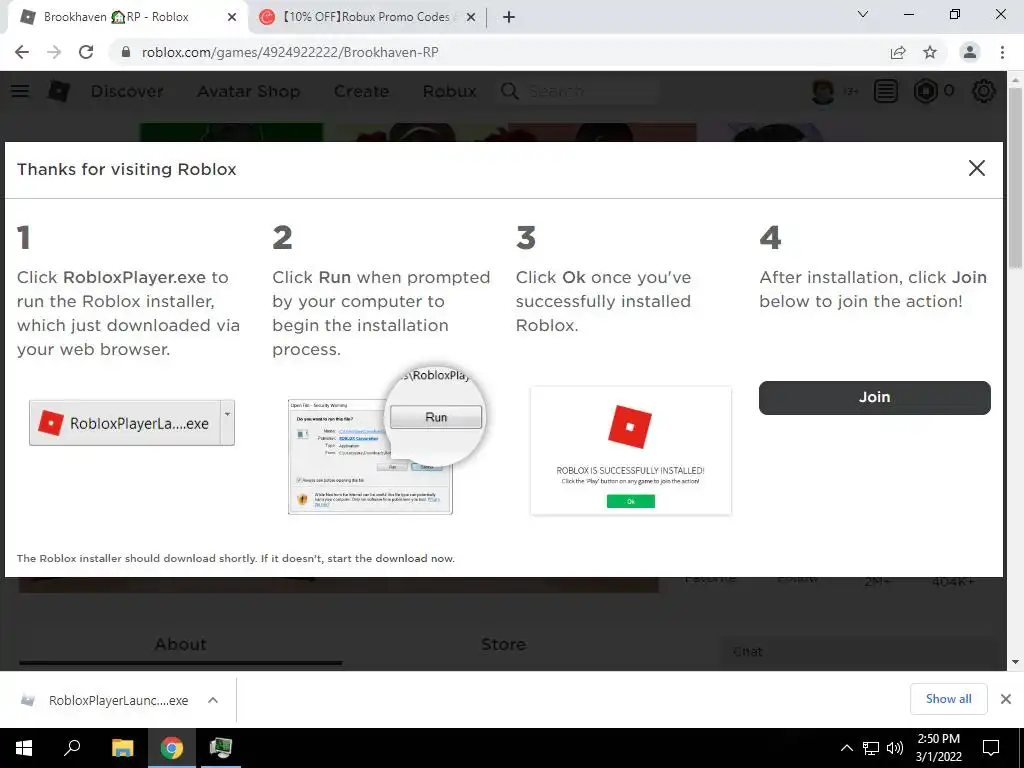The height and width of the screenshot is (768, 1024).
Task: Open the Windows Start menu
Action: [x=24, y=748]
